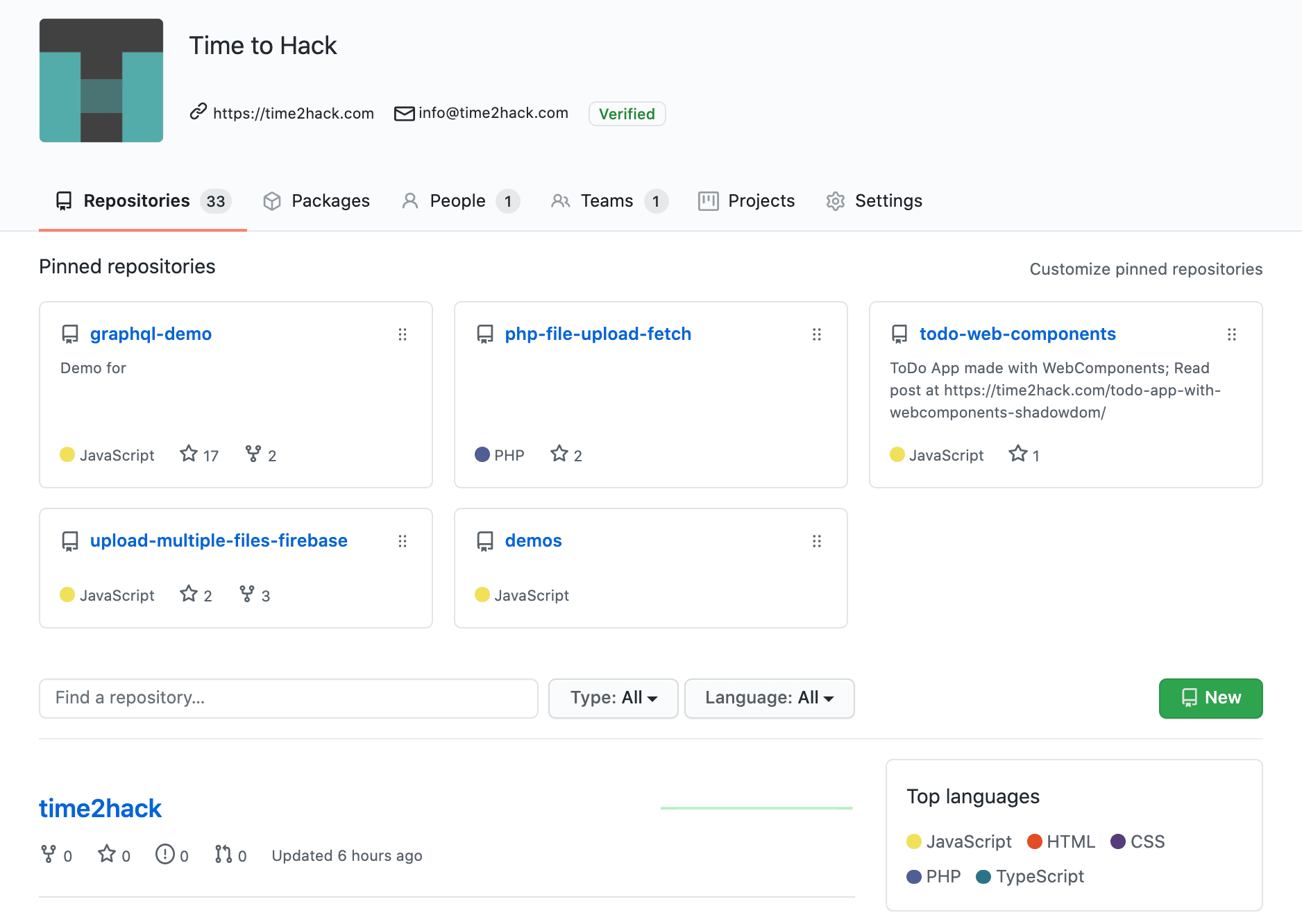Click the JavaScript yellow dot on the demos card
The width and height of the screenshot is (1302, 924).
click(482, 594)
